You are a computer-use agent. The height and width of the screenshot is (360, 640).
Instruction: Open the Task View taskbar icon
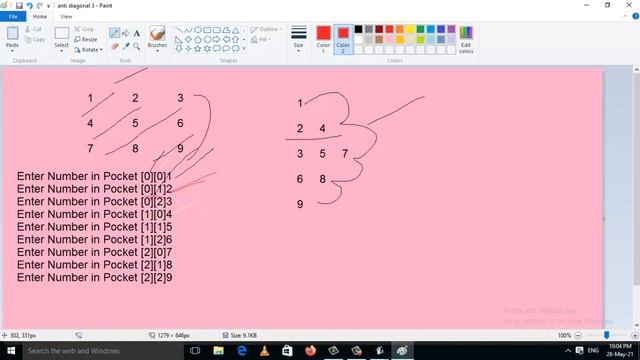click(x=195, y=351)
